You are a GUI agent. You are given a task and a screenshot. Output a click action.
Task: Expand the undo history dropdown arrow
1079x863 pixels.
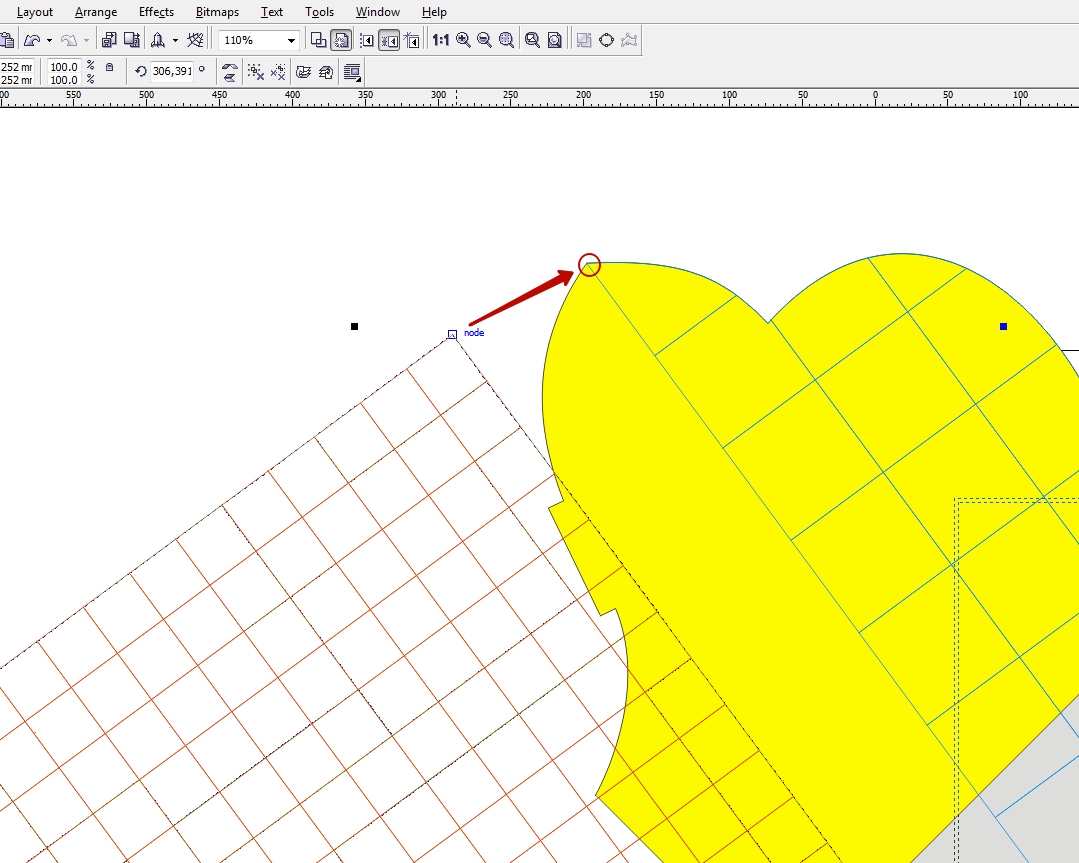coord(49,41)
